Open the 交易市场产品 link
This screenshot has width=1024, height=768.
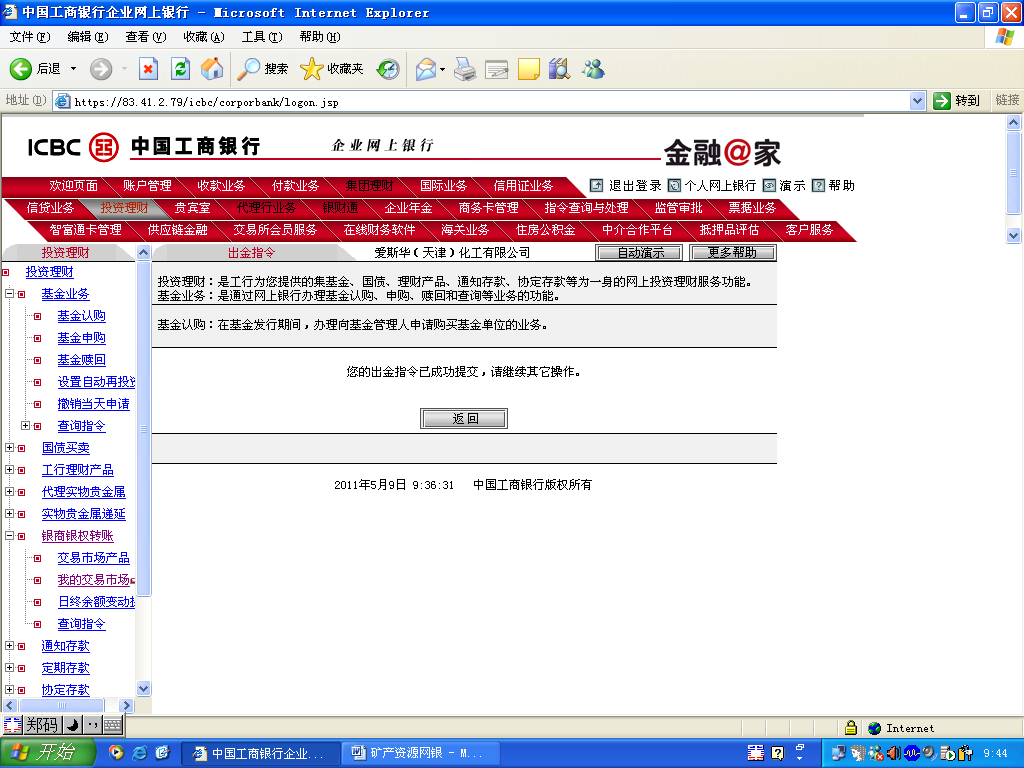point(93,558)
